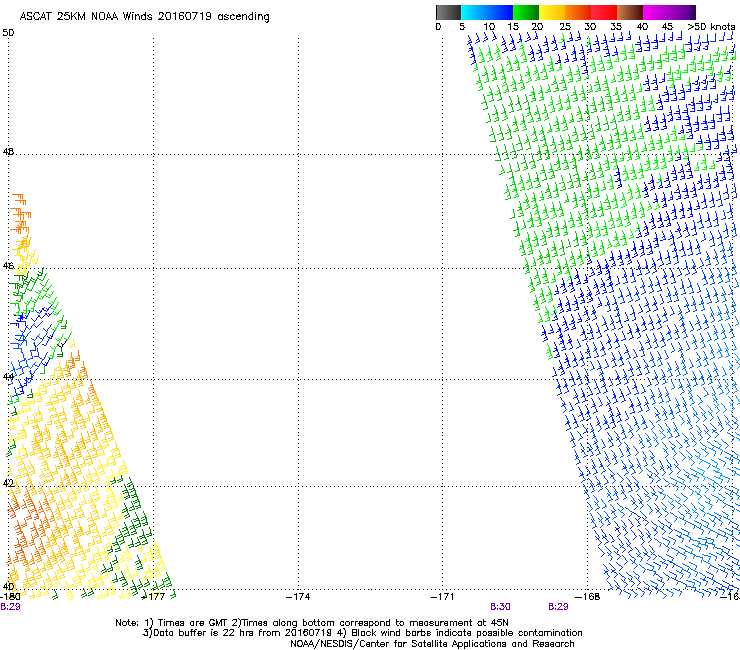Click the '35' legend scale label

pyautogui.click(x=616, y=27)
